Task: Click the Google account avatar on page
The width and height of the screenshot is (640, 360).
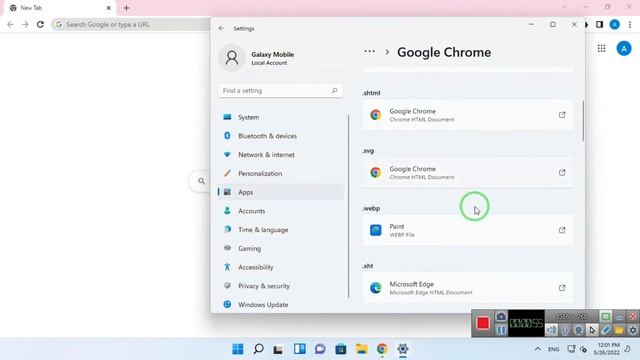Action: click(x=624, y=49)
